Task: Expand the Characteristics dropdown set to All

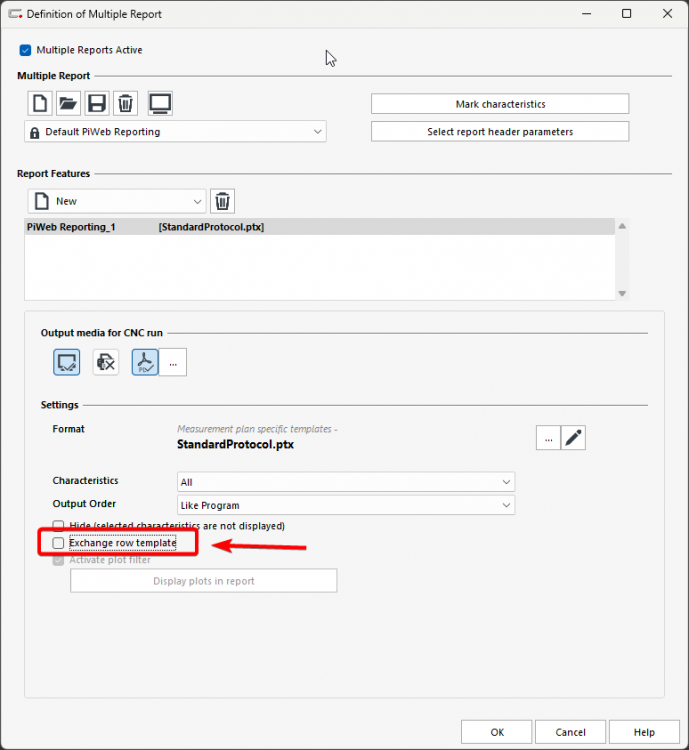Action: click(346, 481)
